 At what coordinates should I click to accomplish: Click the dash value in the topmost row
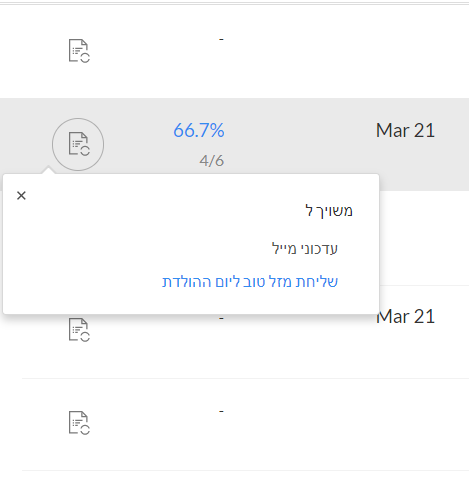[x=221, y=39]
